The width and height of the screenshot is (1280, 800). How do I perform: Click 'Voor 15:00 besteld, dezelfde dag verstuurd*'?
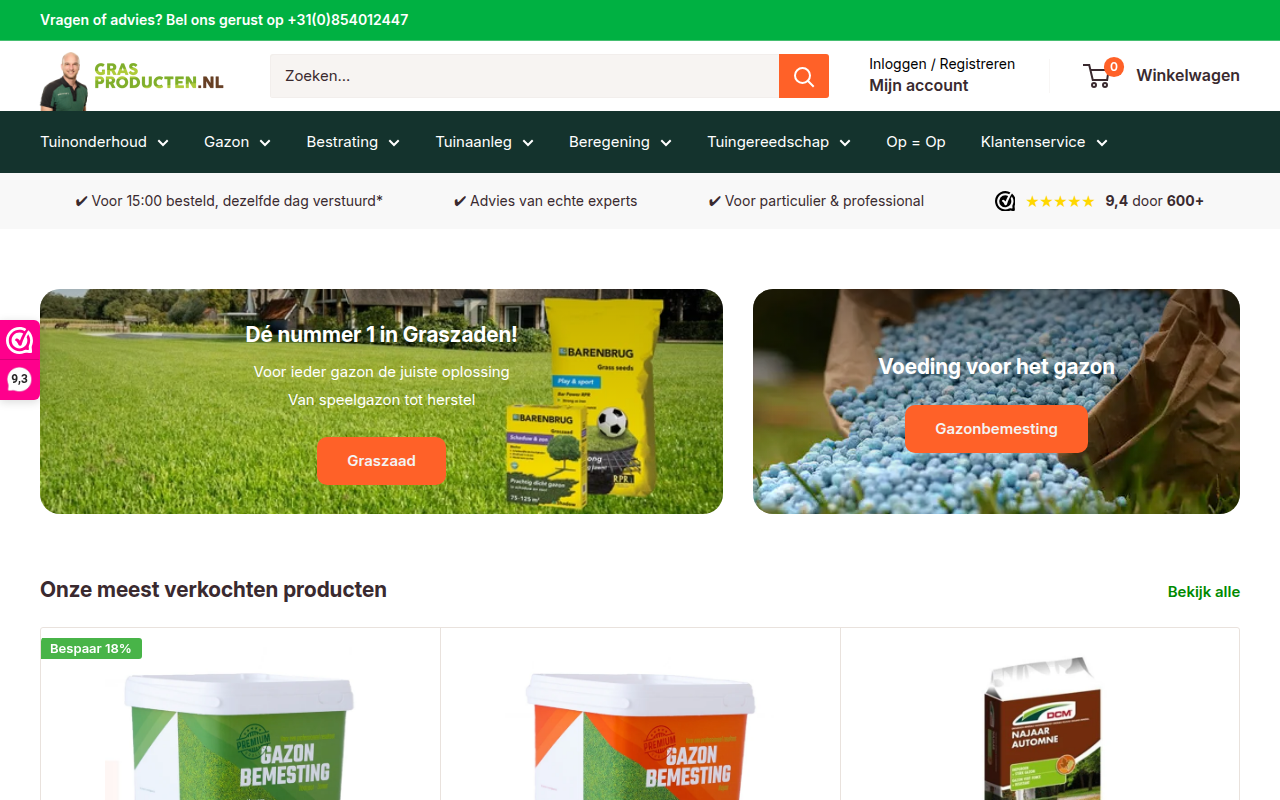pyautogui.click(x=229, y=201)
